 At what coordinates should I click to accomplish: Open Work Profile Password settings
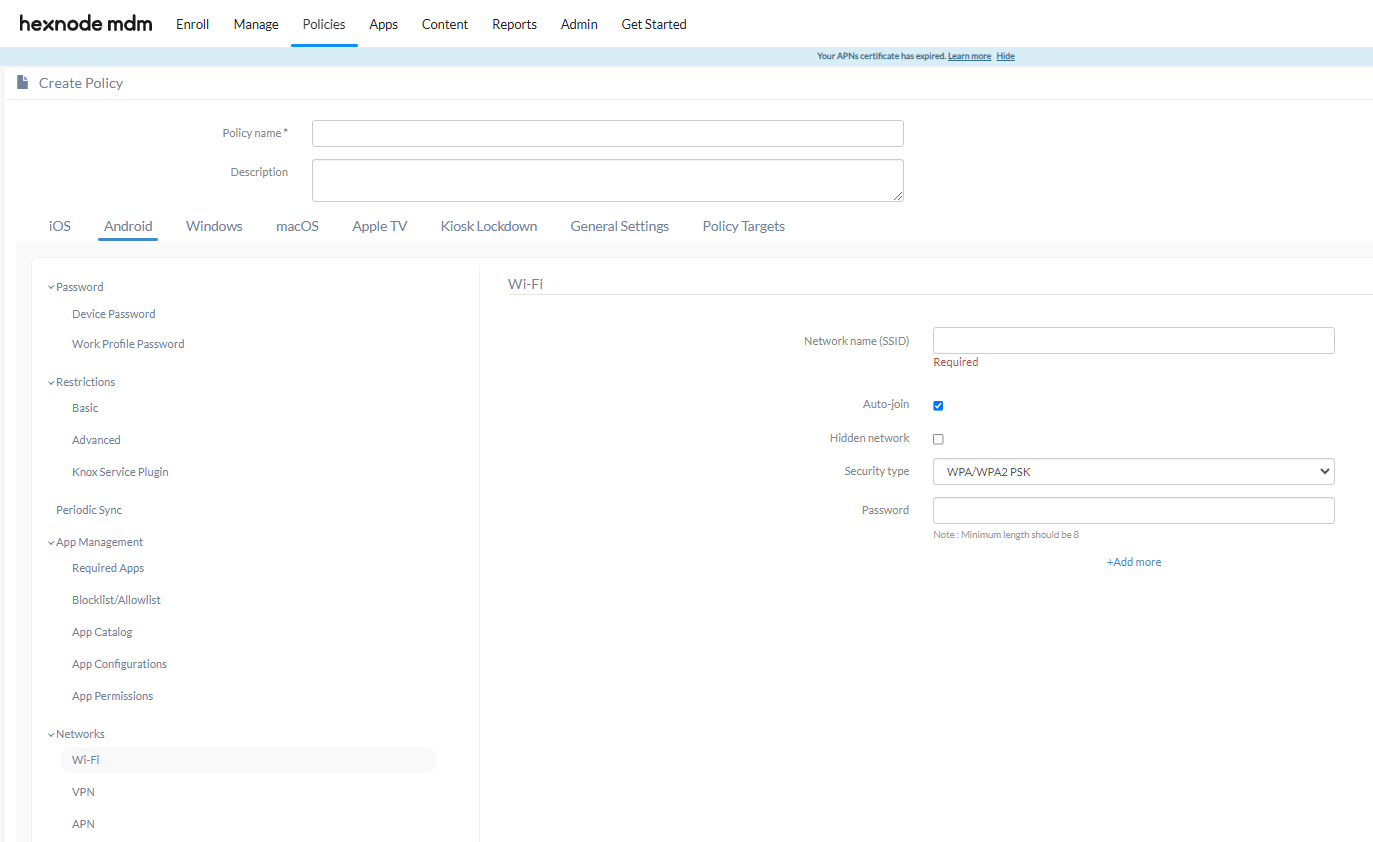pos(128,344)
